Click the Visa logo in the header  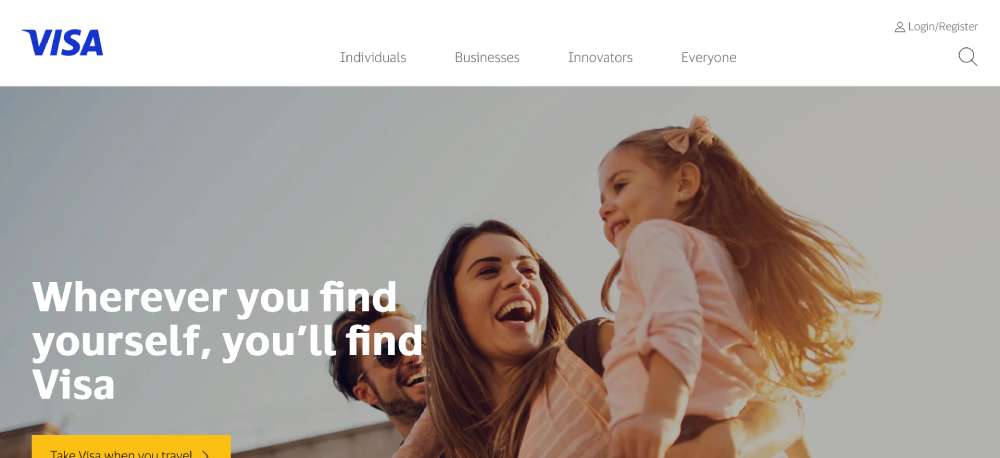(62, 43)
